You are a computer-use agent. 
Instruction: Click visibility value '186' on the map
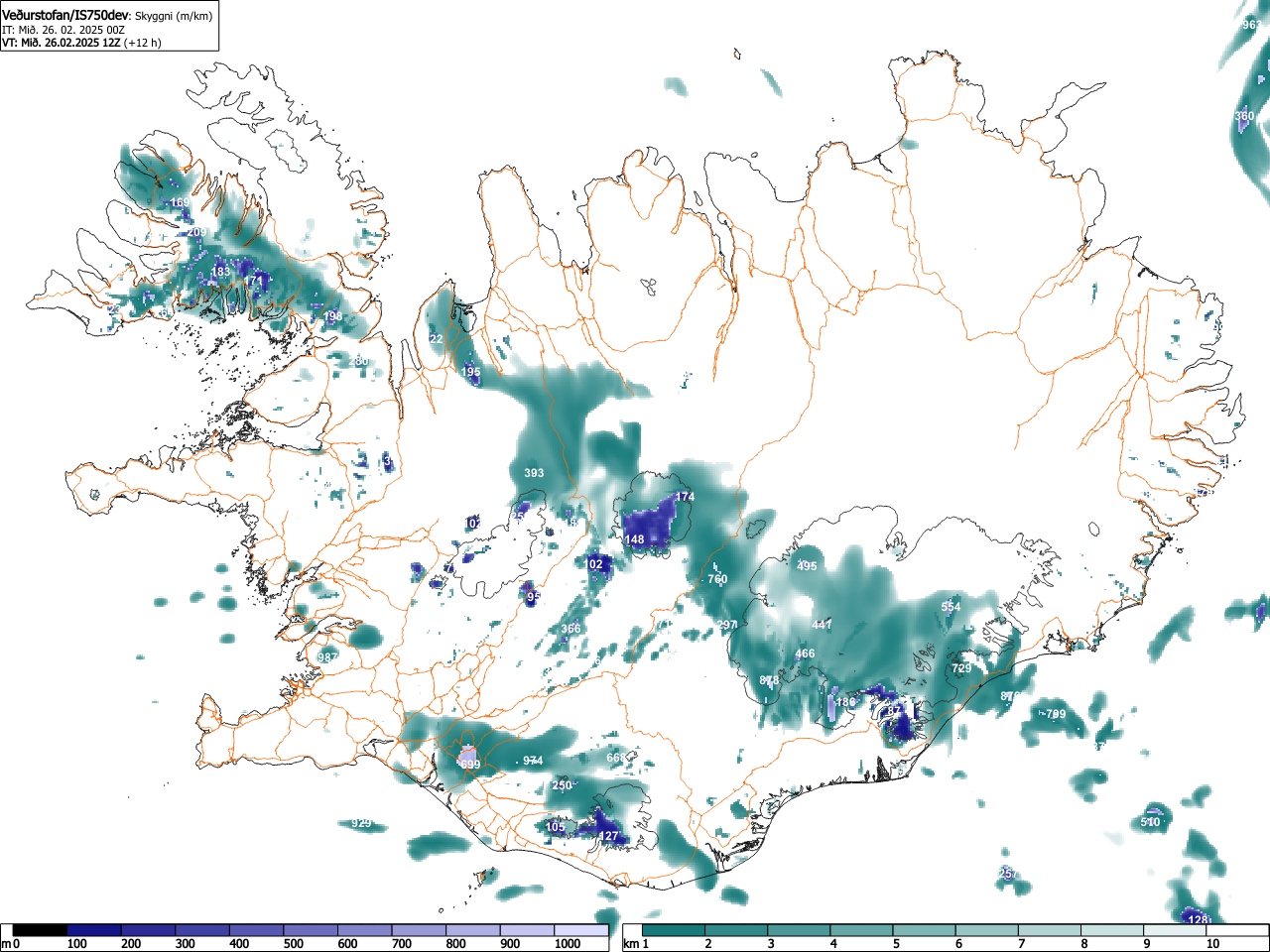pyautogui.click(x=844, y=702)
